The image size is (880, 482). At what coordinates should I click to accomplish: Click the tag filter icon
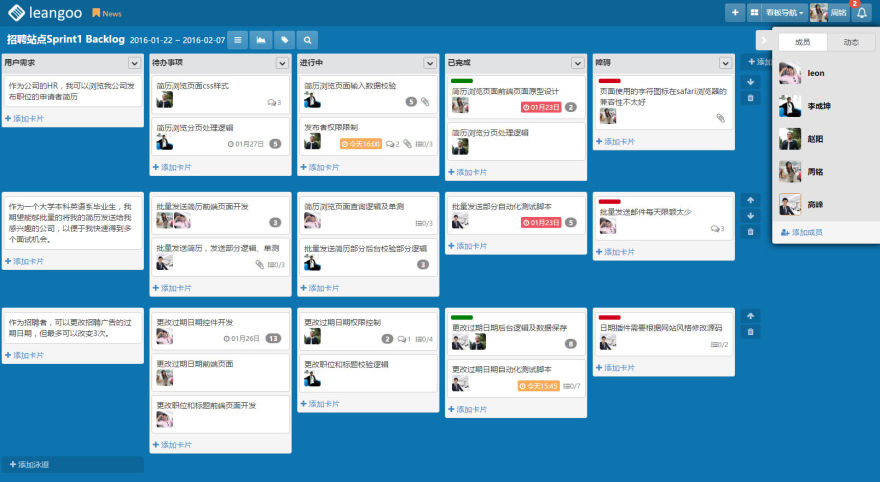285,40
